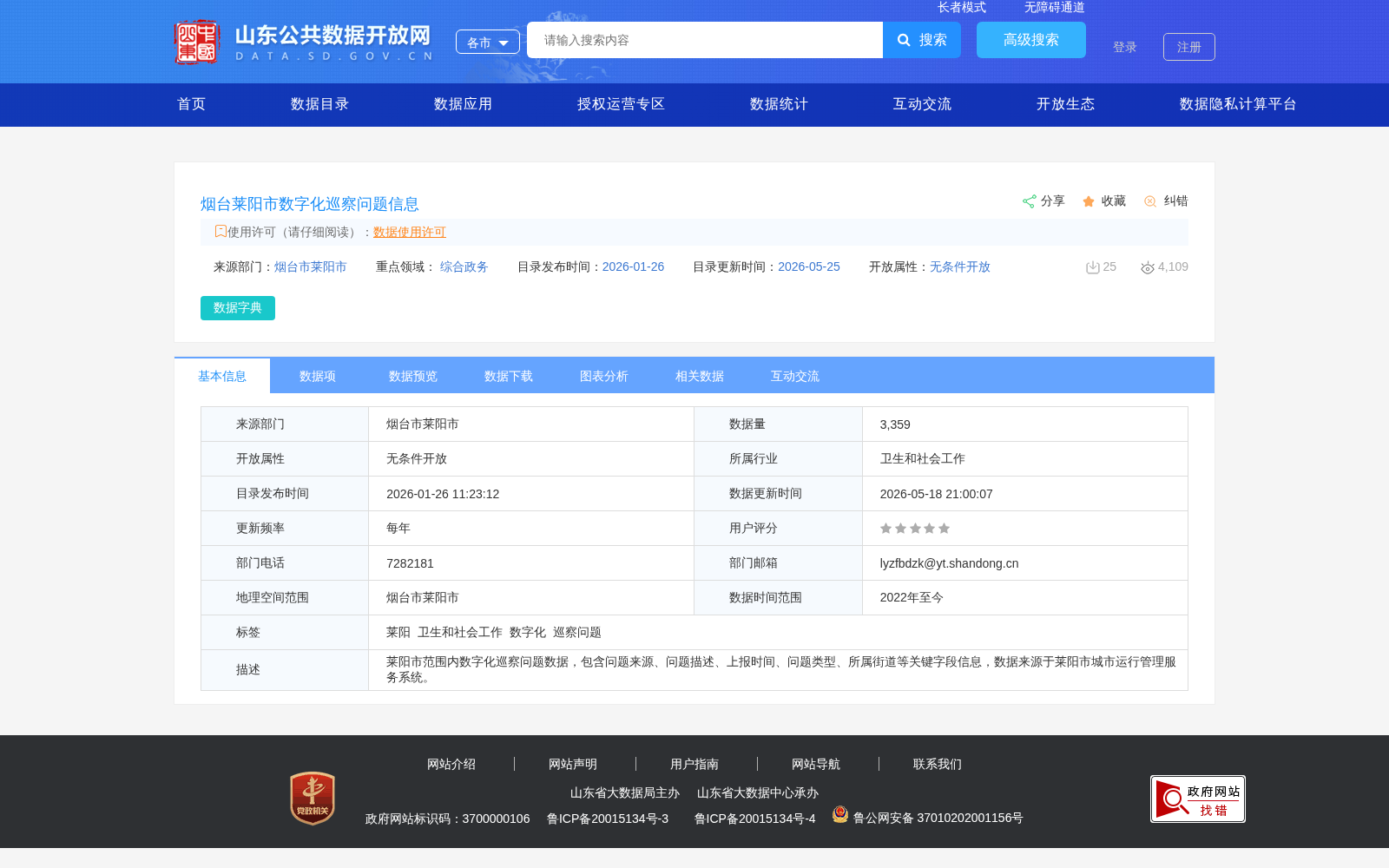Image resolution: width=1389 pixels, height=868 pixels.
Task: Open 无障碍通道 accessibility channel
Action: point(1055,7)
